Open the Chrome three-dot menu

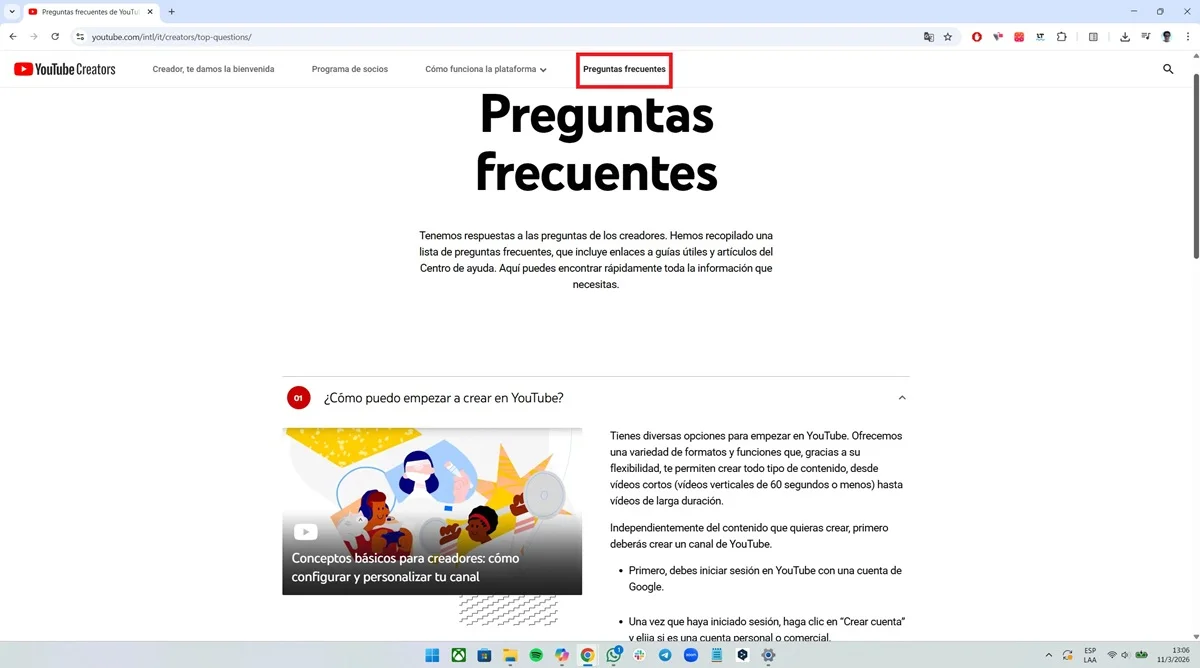1188,36
